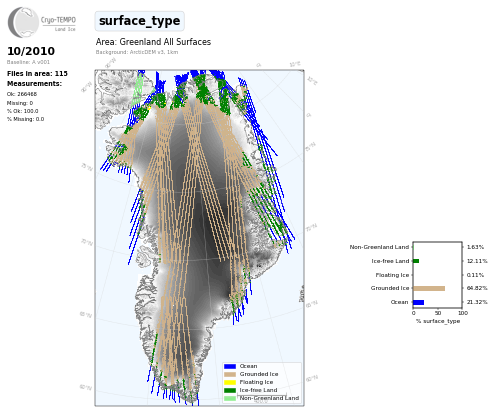
Task: Select the 'Area: Greenland All Surfaces' label
Action: [153, 42]
